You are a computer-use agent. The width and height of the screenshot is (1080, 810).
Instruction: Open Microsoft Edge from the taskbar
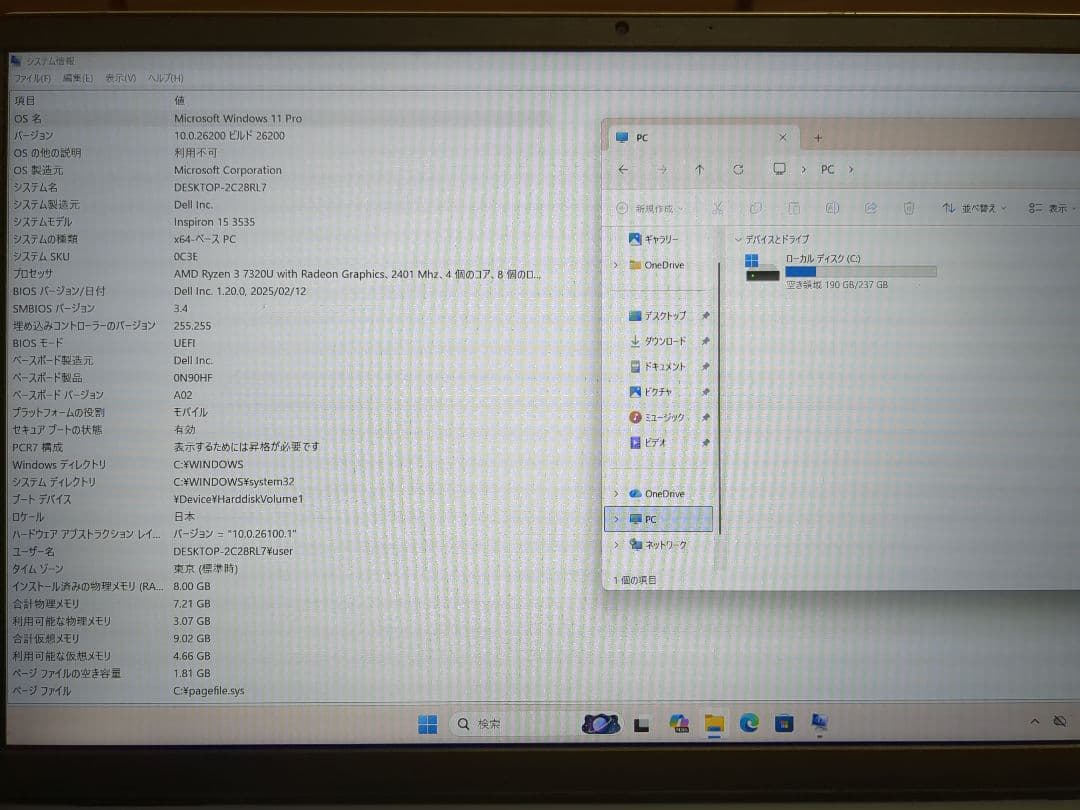(x=749, y=723)
